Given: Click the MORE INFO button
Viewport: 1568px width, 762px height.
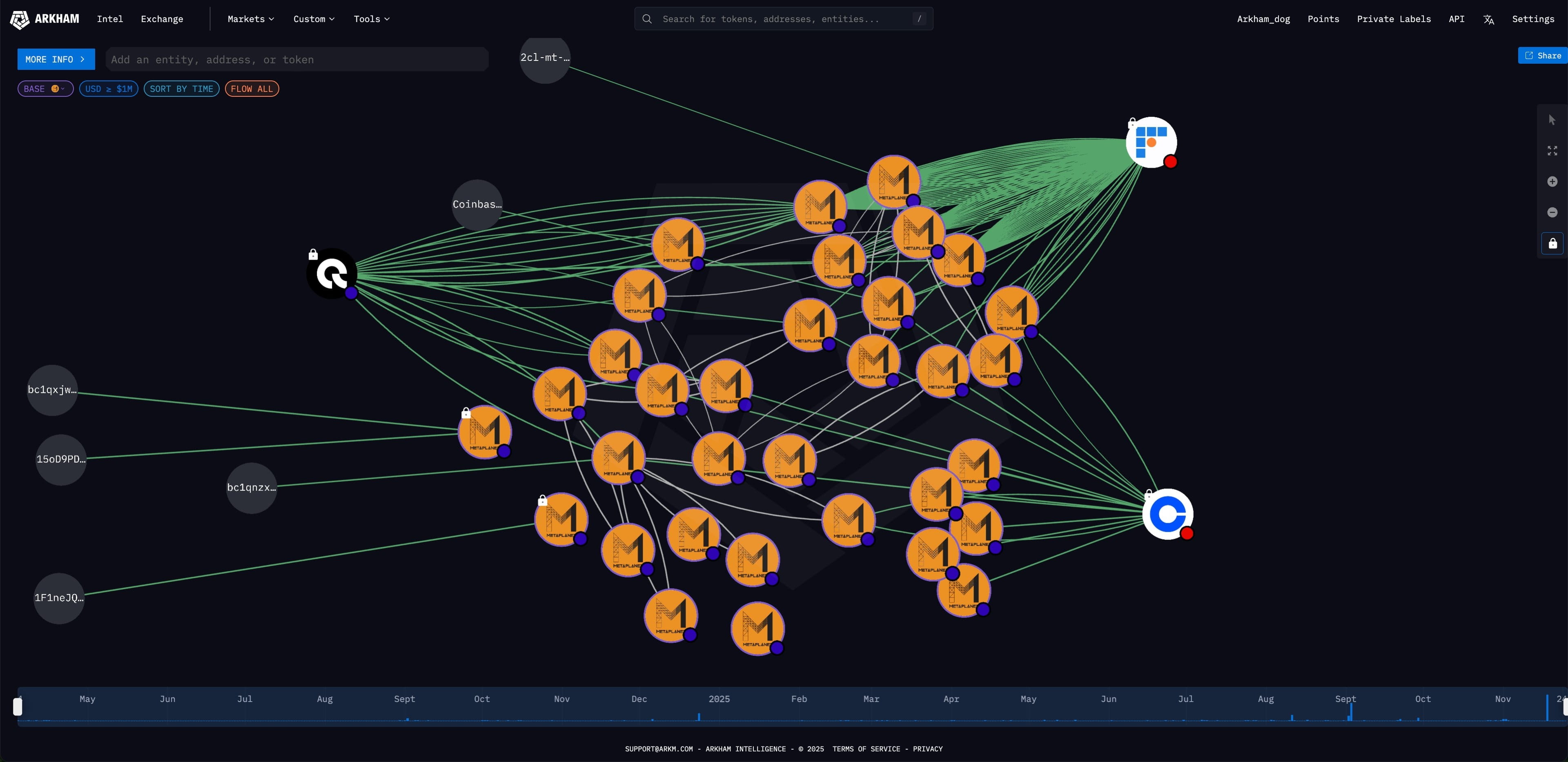Looking at the screenshot, I should coord(56,59).
